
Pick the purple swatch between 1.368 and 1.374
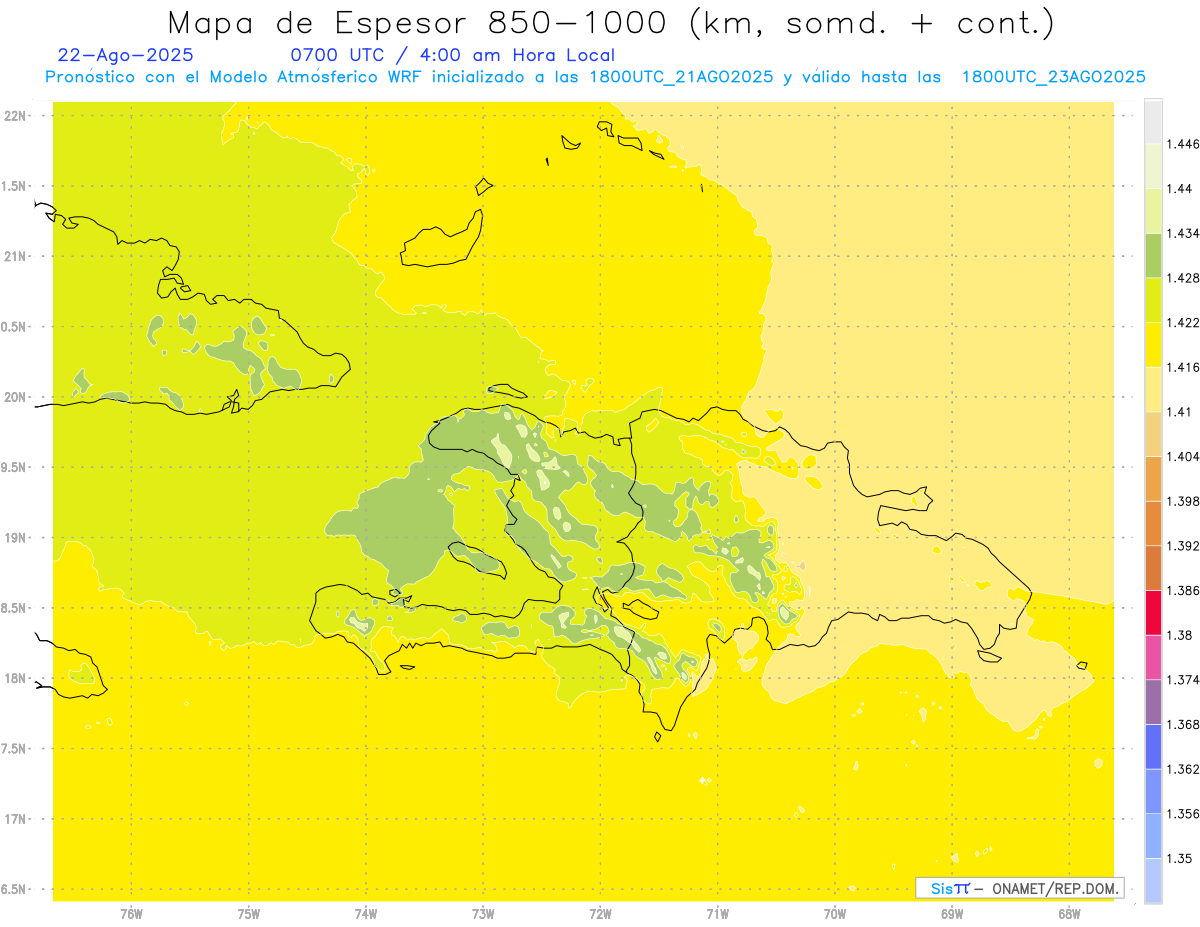(x=1153, y=702)
